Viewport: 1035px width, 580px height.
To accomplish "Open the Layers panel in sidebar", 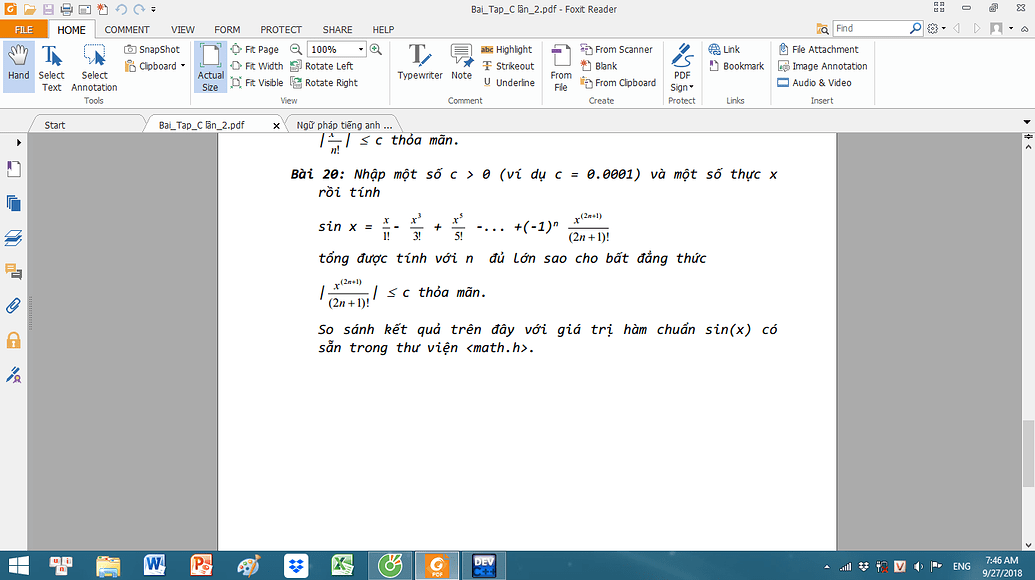I will [14, 238].
